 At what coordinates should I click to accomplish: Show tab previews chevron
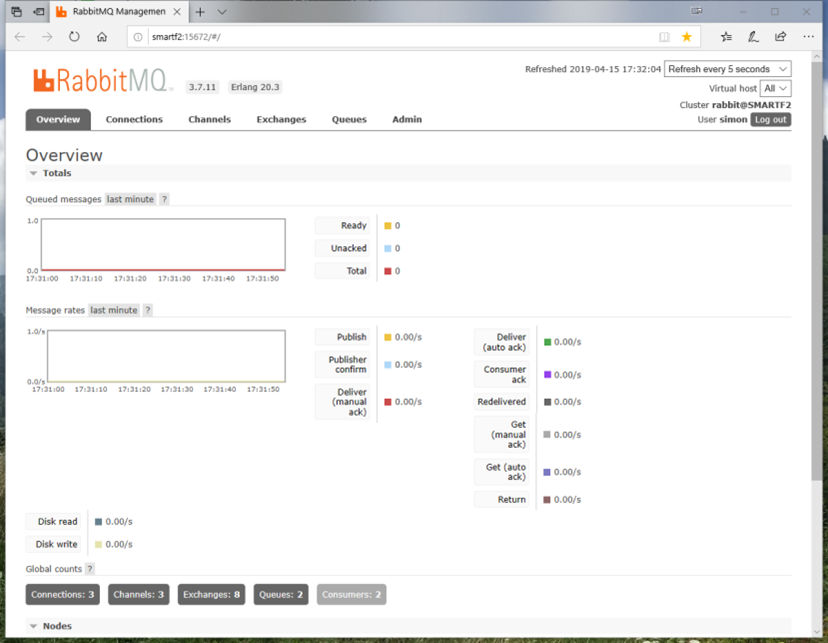[222, 12]
